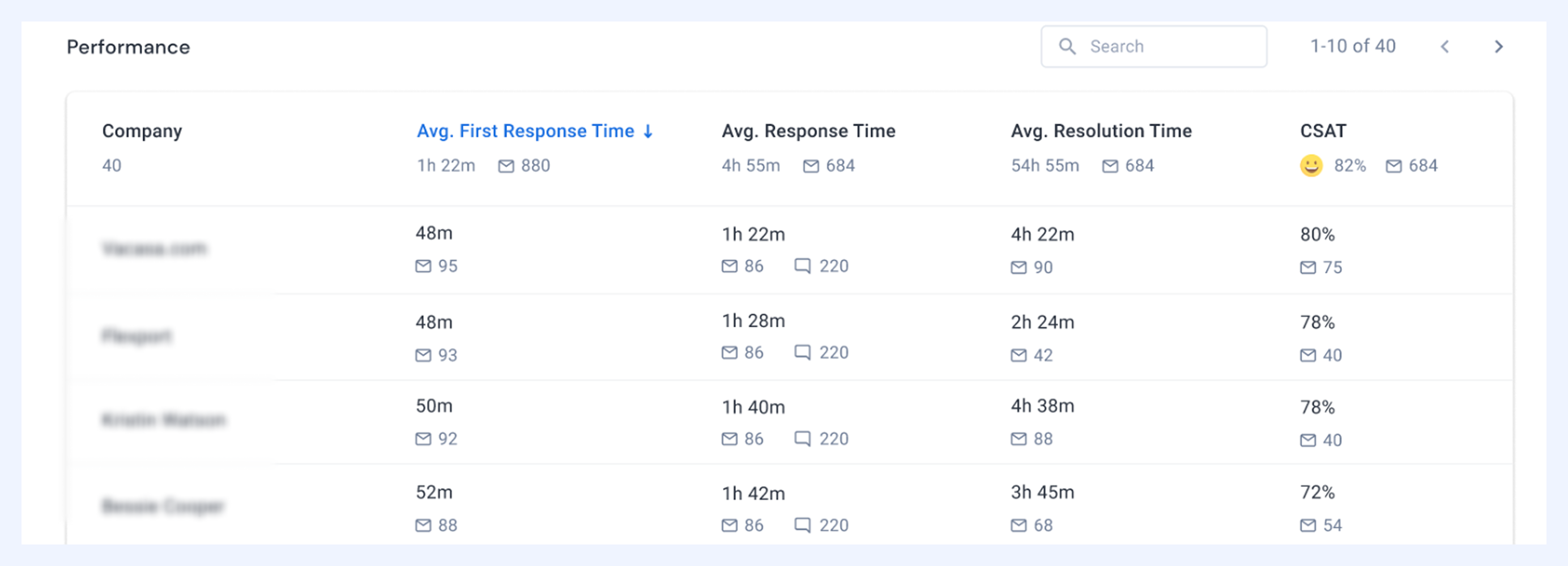1568x566 pixels.
Task: Click the CSAT smiley face icon
Action: pyautogui.click(x=1311, y=165)
